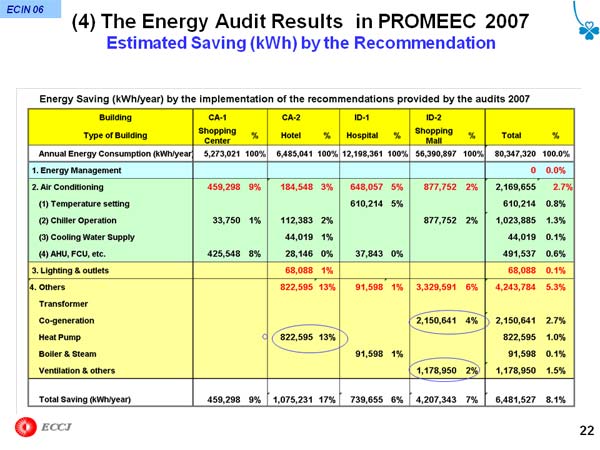Click the value 12,198,361

[x=362, y=154]
